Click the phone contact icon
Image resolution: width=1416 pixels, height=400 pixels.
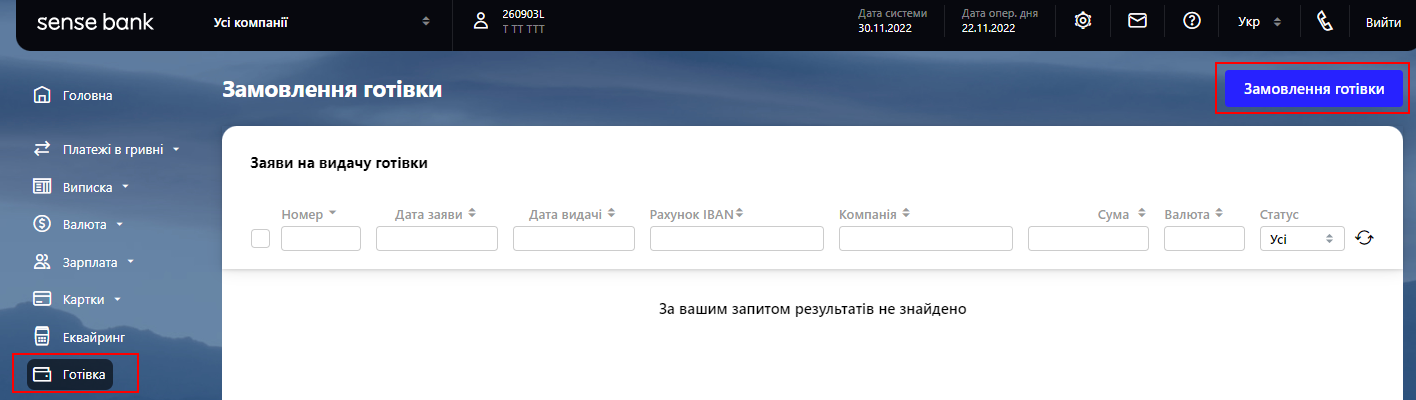click(1325, 21)
